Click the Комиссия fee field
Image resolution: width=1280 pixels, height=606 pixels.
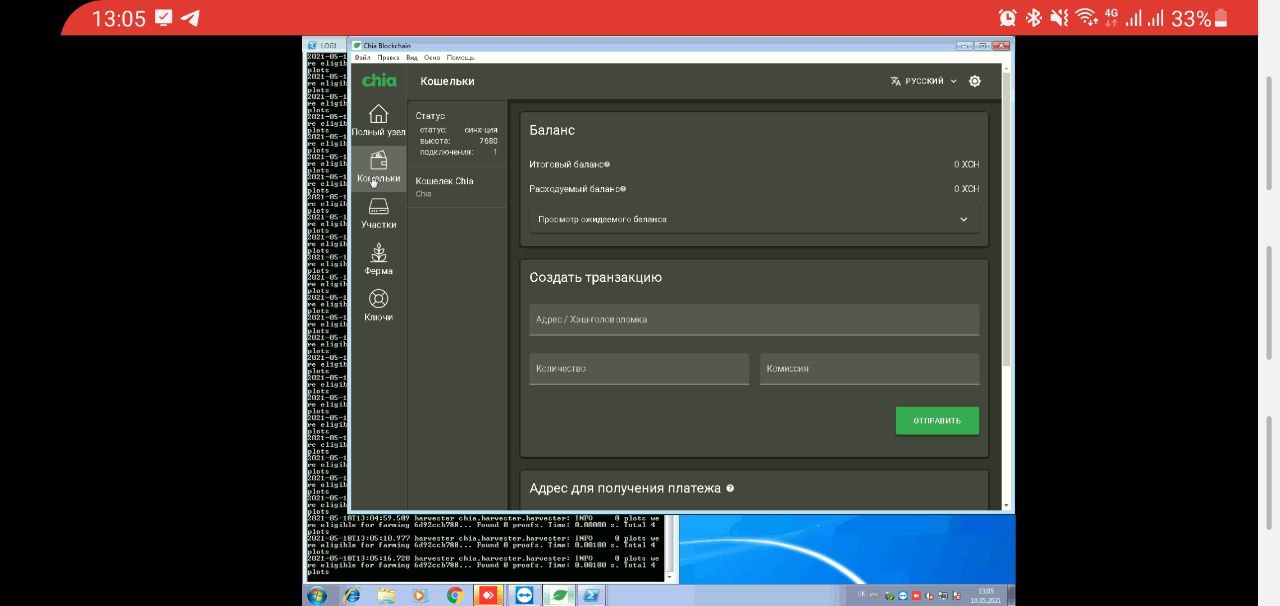(x=869, y=368)
